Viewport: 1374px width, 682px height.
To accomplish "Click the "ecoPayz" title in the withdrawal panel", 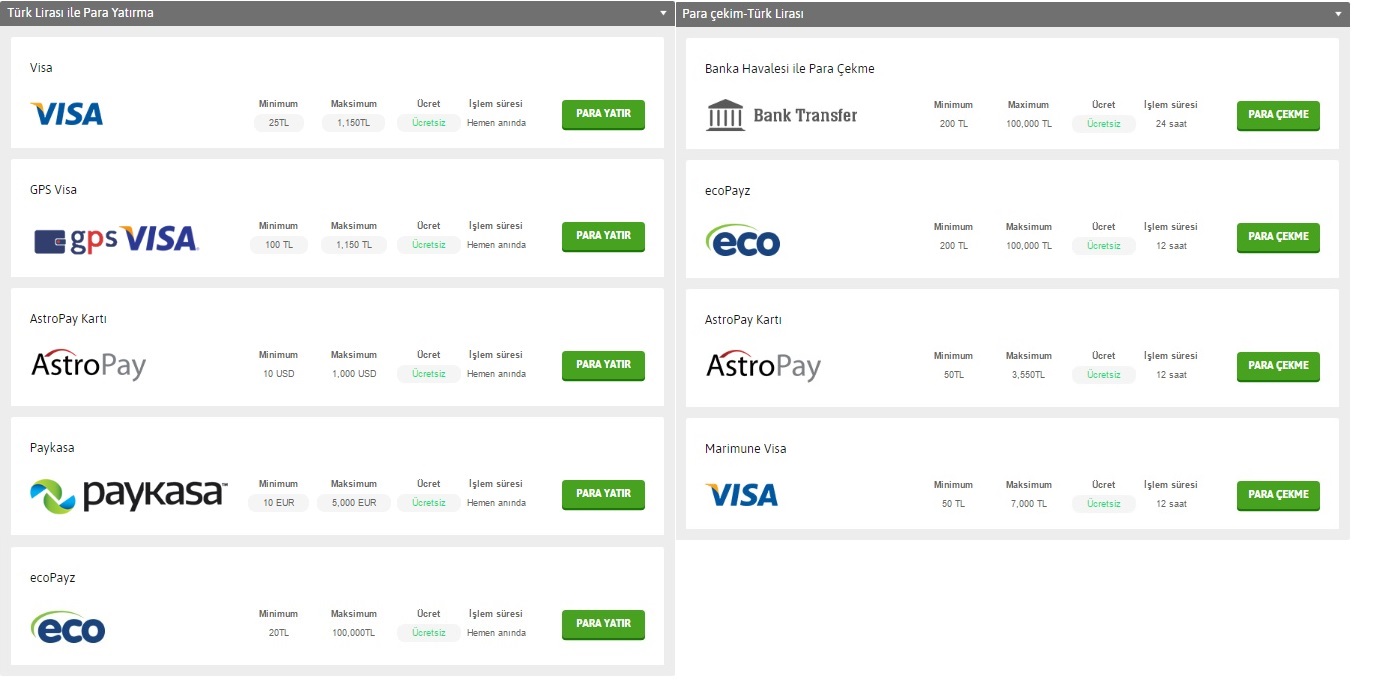I will pyautogui.click(x=728, y=191).
